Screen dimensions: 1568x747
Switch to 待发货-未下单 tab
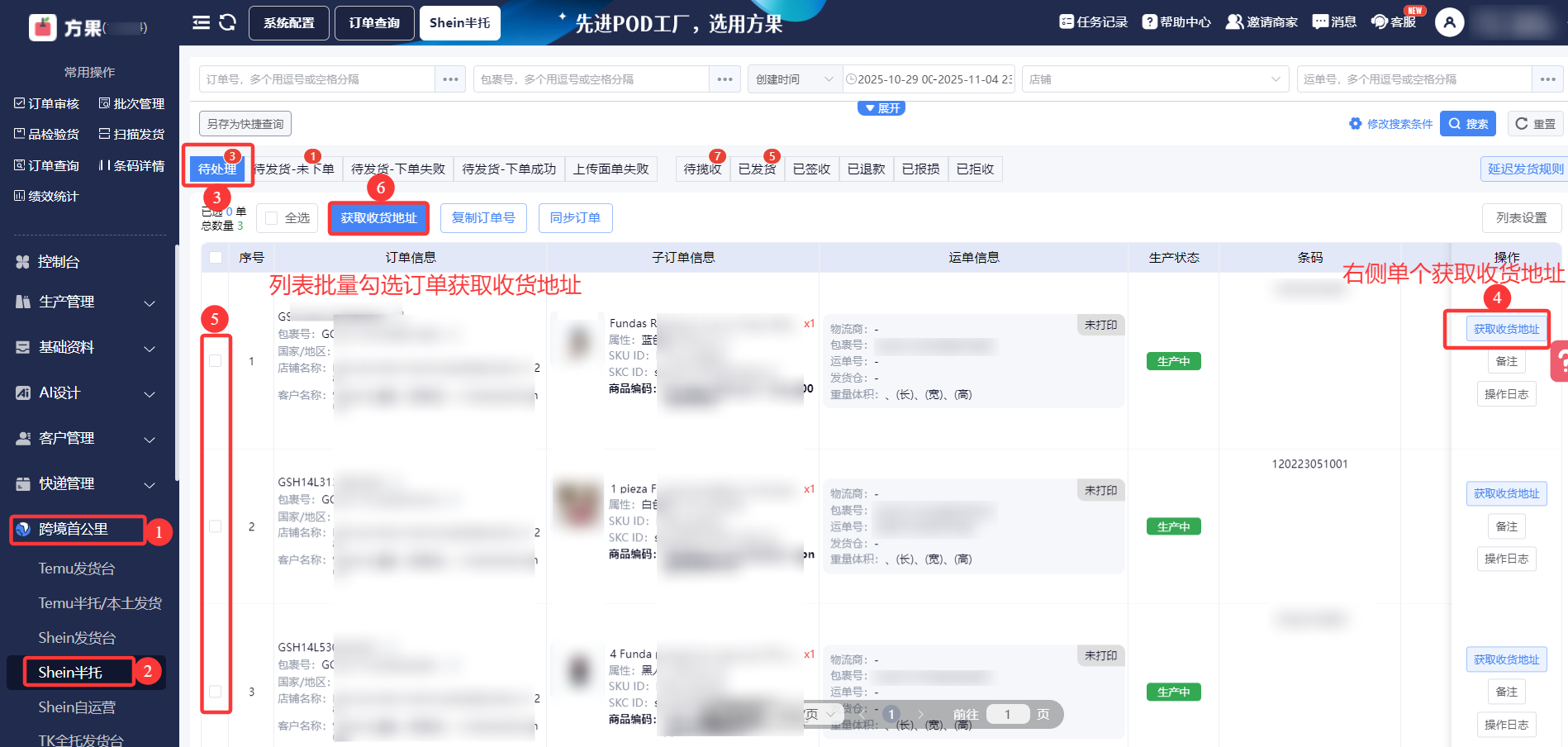tap(294, 169)
